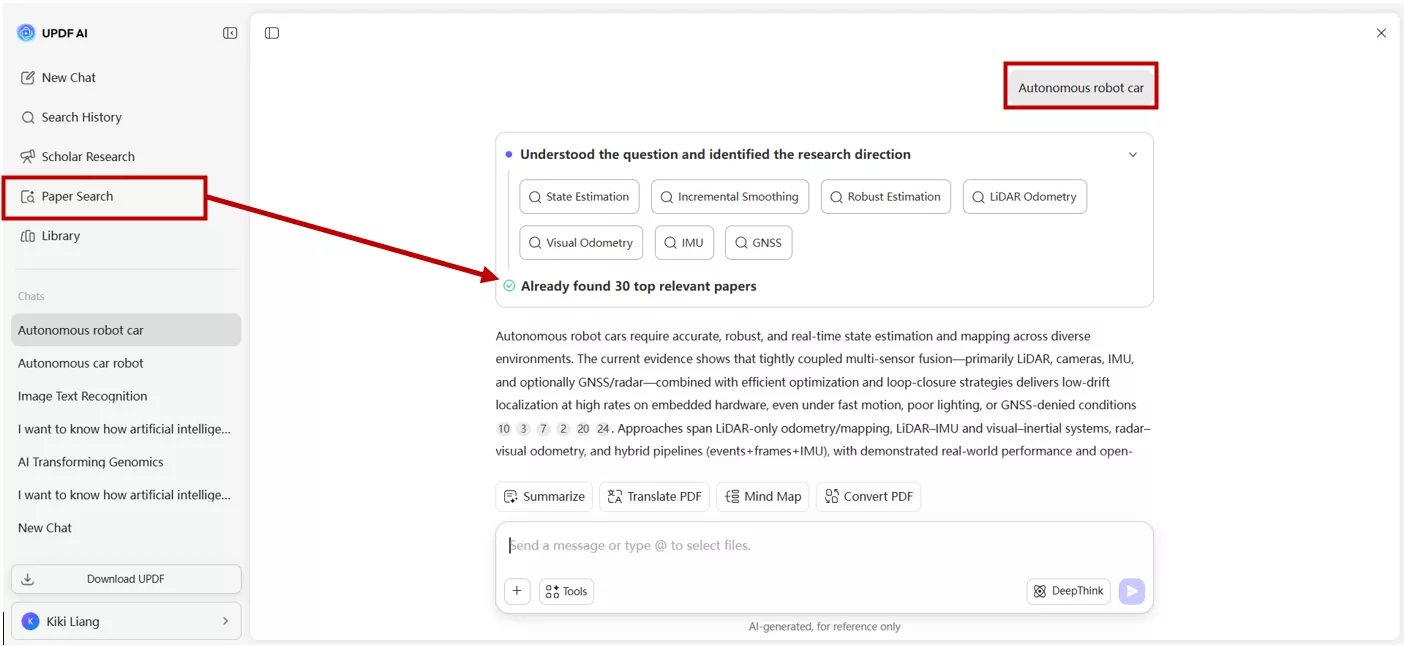Open the Image Text Recognition chat
This screenshot has height=646, width=1404.
pos(82,396)
